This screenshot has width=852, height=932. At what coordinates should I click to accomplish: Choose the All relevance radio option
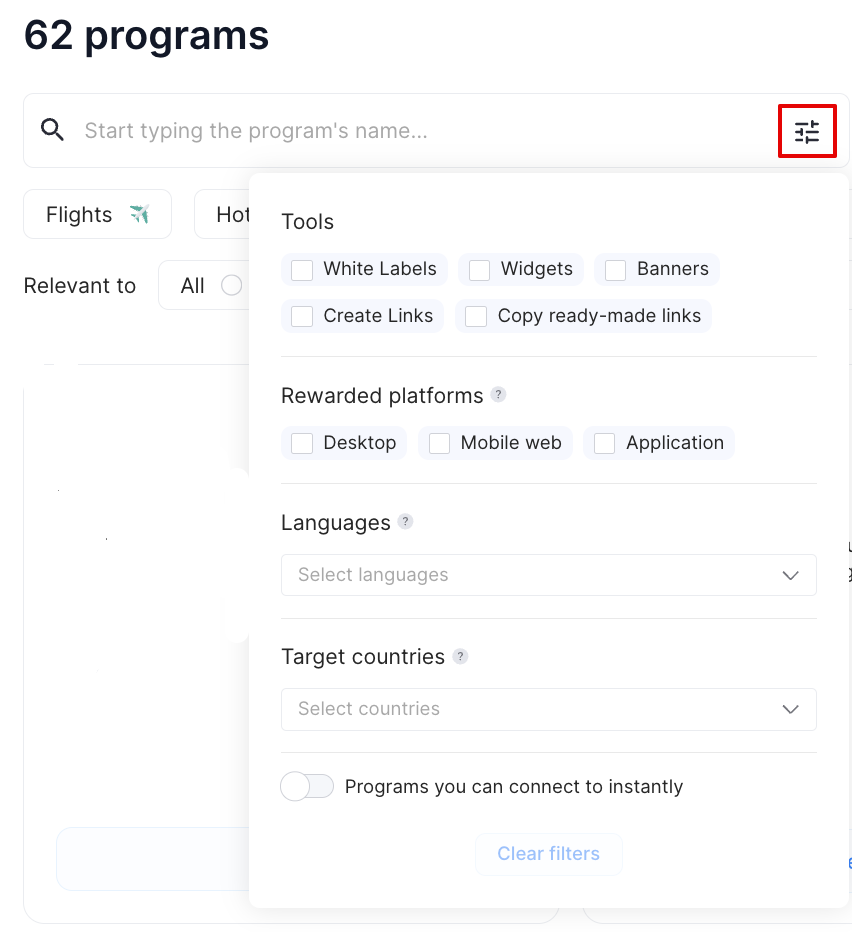231,286
